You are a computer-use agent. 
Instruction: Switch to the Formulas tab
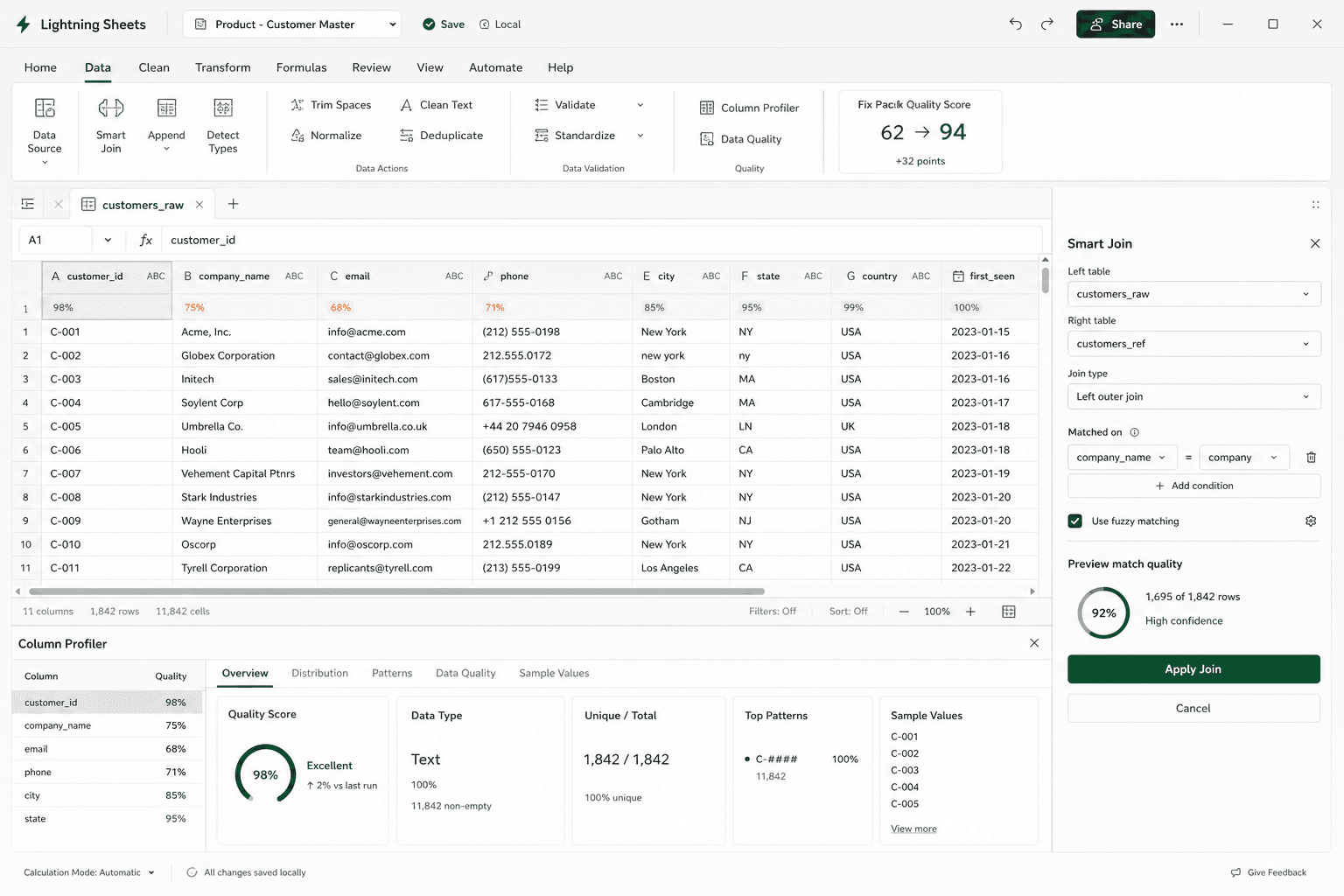pos(301,67)
